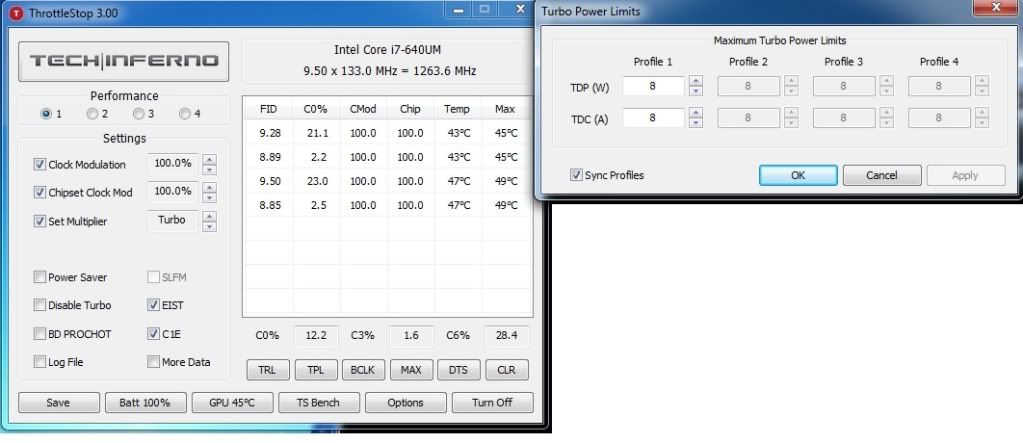Launch TS Bench

318,403
